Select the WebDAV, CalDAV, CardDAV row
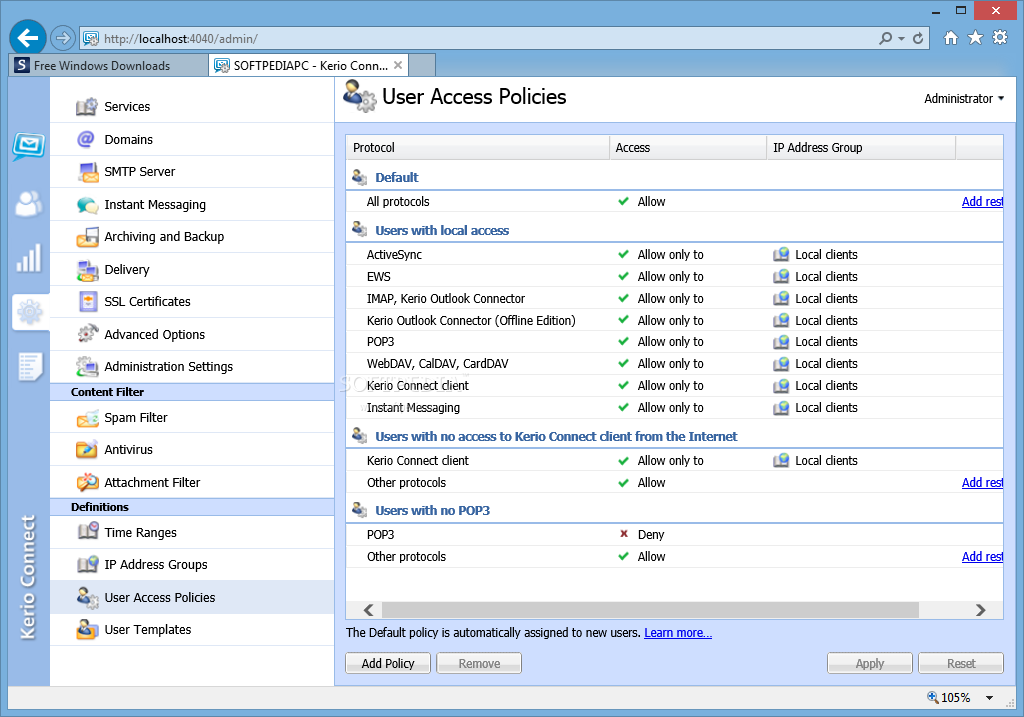This screenshot has height=717, width=1024. tap(674, 364)
